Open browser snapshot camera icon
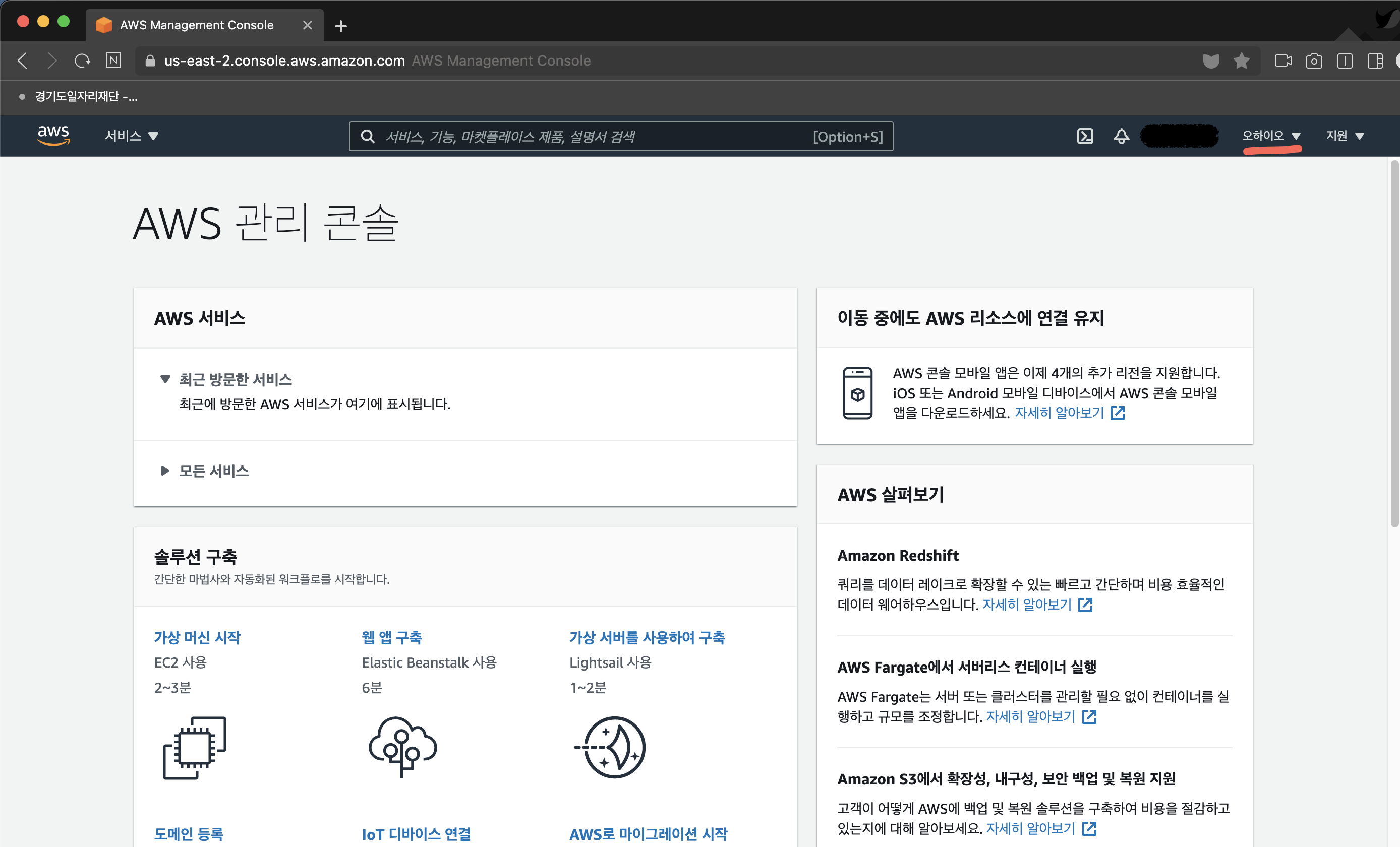Viewport: 1400px width, 847px height. [x=1314, y=61]
